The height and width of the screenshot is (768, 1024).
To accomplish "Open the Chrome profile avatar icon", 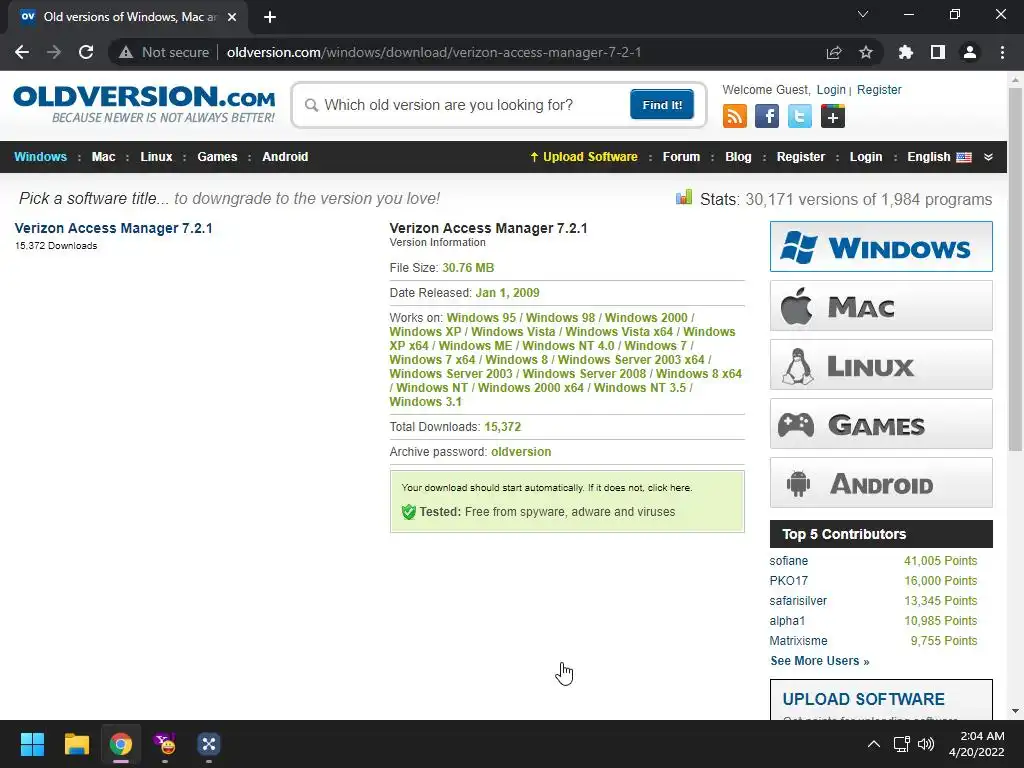I will coord(970,52).
